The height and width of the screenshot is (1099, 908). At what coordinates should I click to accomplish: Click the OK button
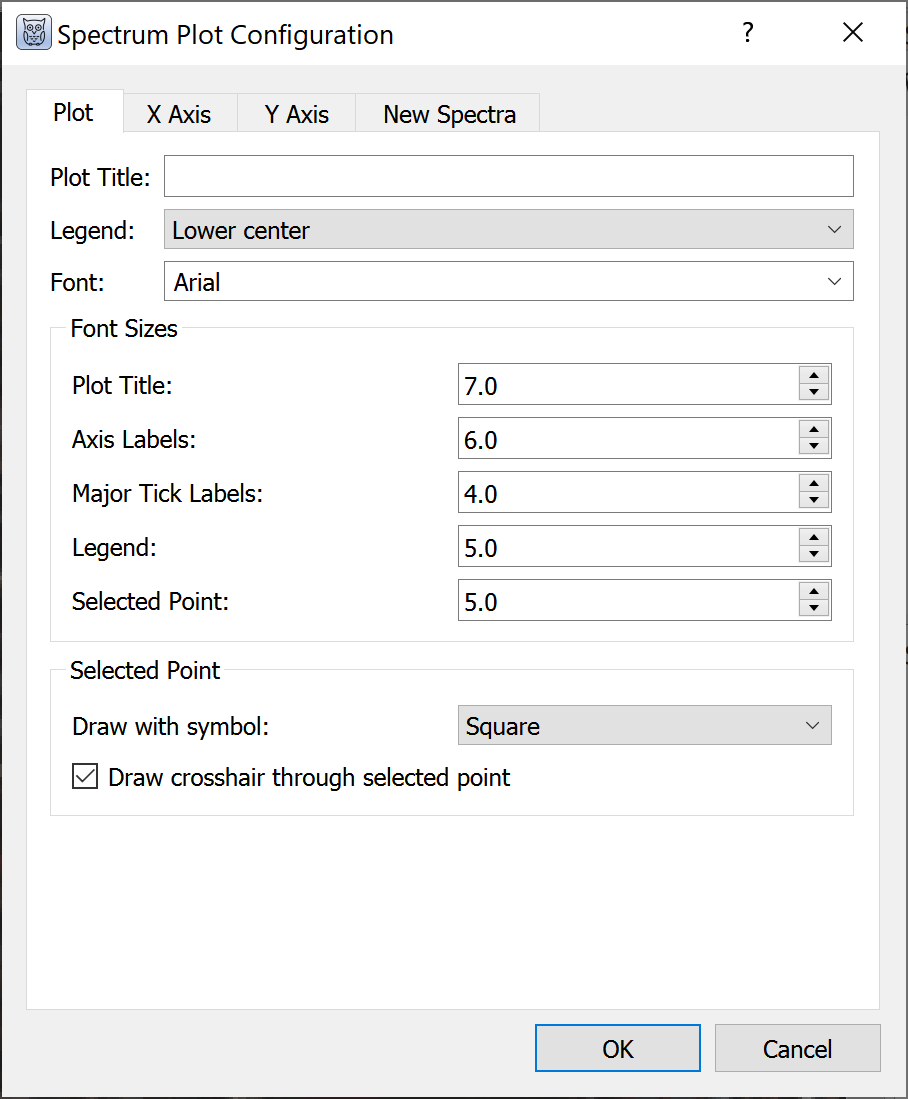pos(618,1048)
